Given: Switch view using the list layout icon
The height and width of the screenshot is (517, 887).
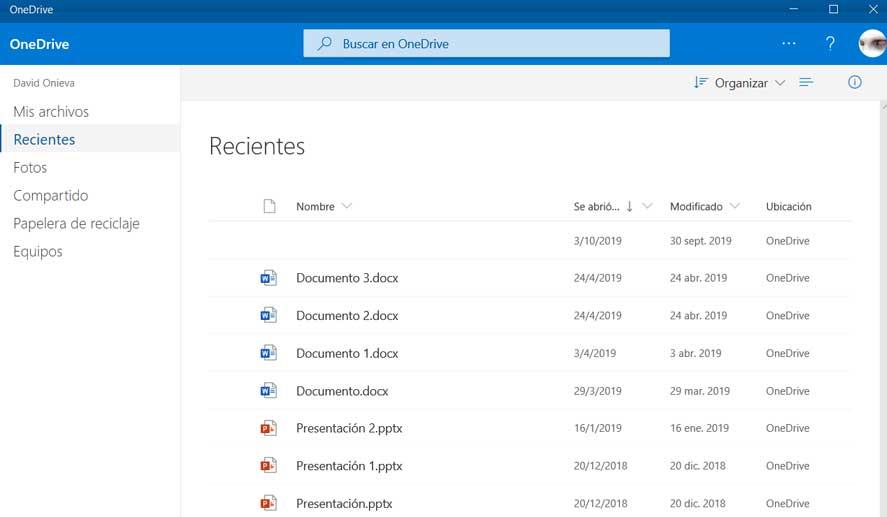Looking at the screenshot, I should tap(806, 83).
